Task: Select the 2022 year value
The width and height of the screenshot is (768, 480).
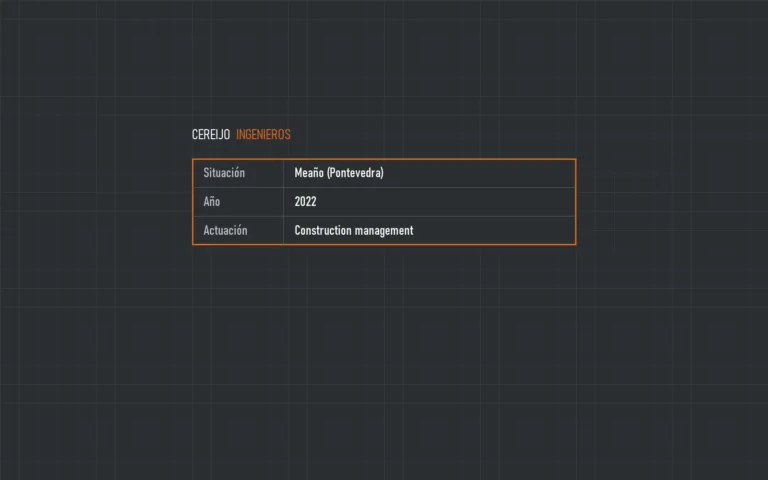Action: 305,201
